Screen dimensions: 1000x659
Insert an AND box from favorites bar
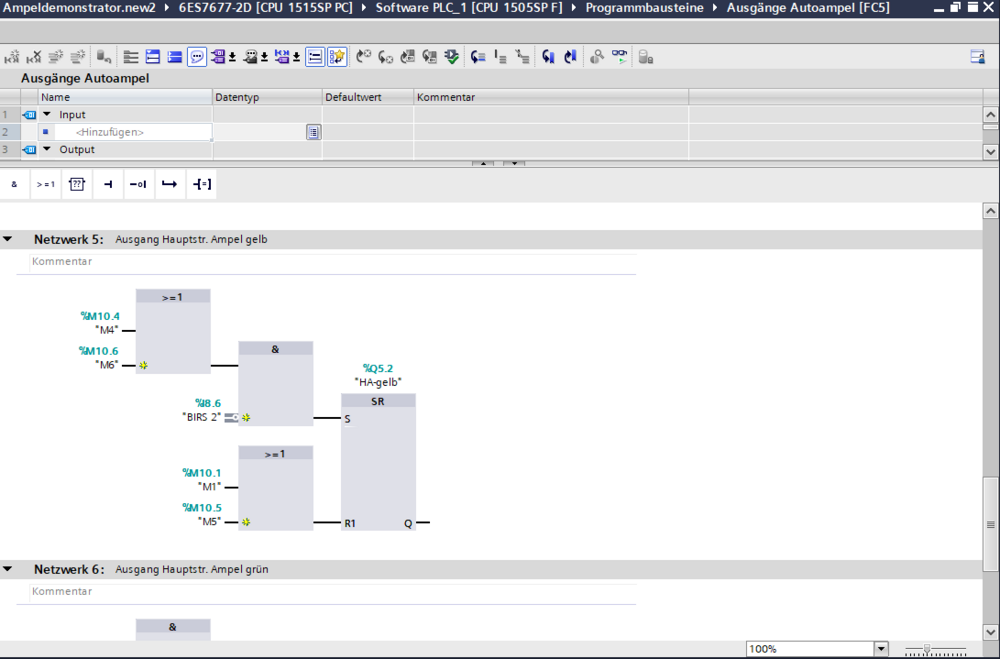click(14, 184)
